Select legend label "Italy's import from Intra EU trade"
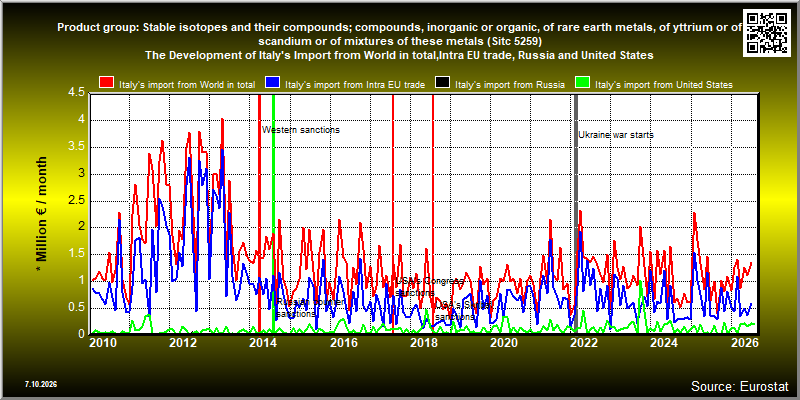 355,85
